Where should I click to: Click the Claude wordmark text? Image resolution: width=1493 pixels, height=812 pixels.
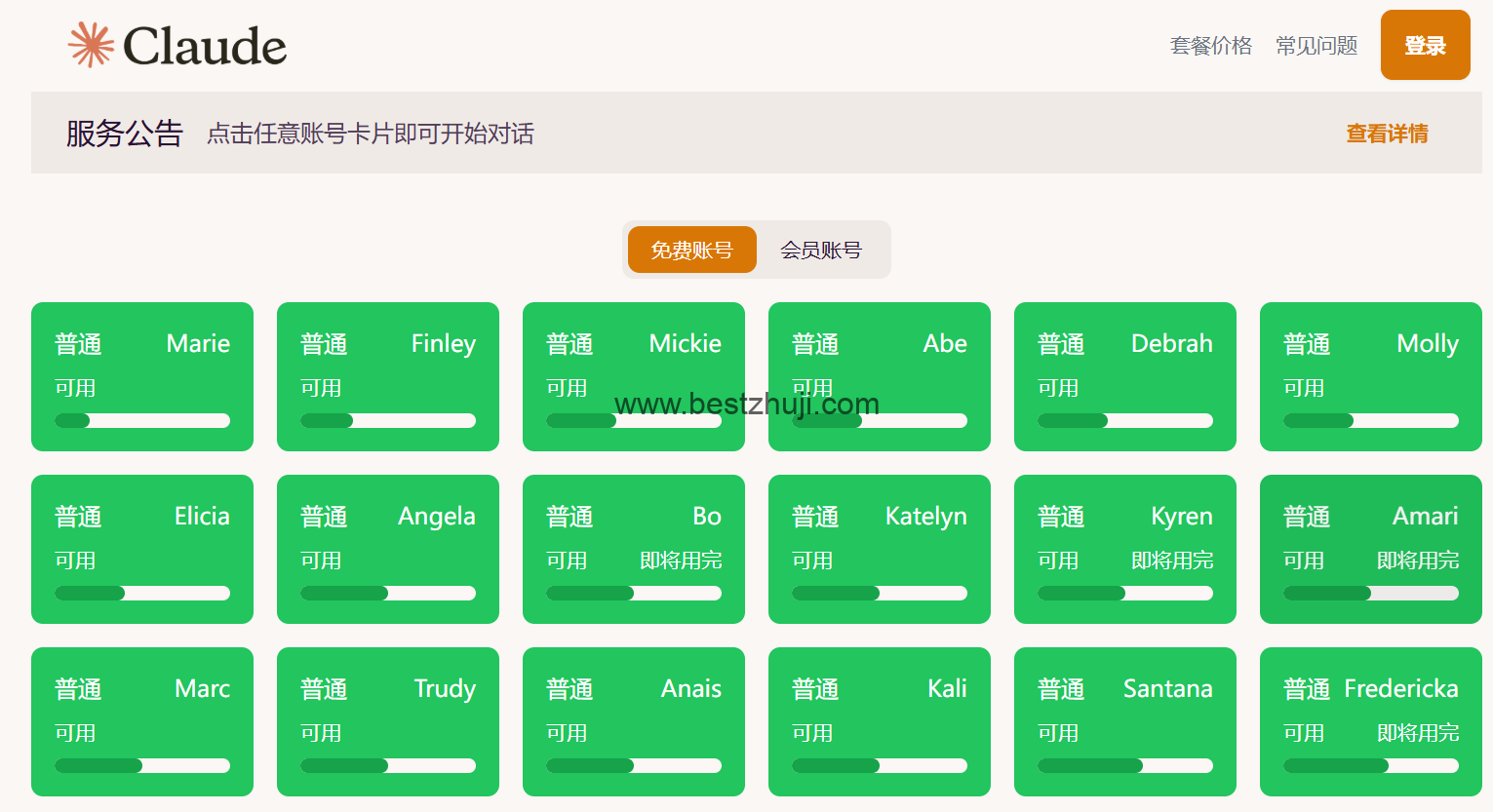(x=205, y=46)
